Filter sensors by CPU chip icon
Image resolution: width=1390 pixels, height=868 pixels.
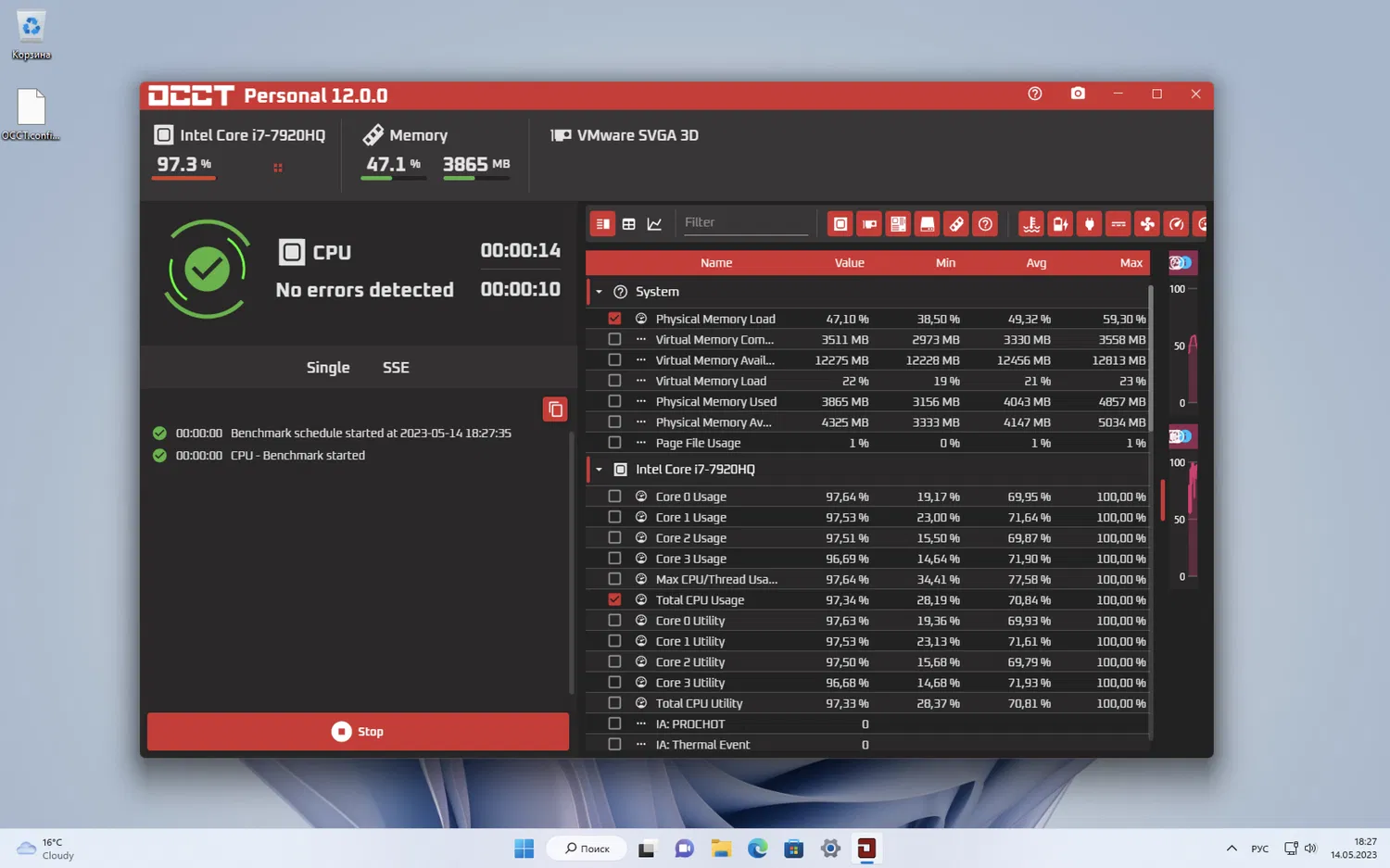pos(840,223)
